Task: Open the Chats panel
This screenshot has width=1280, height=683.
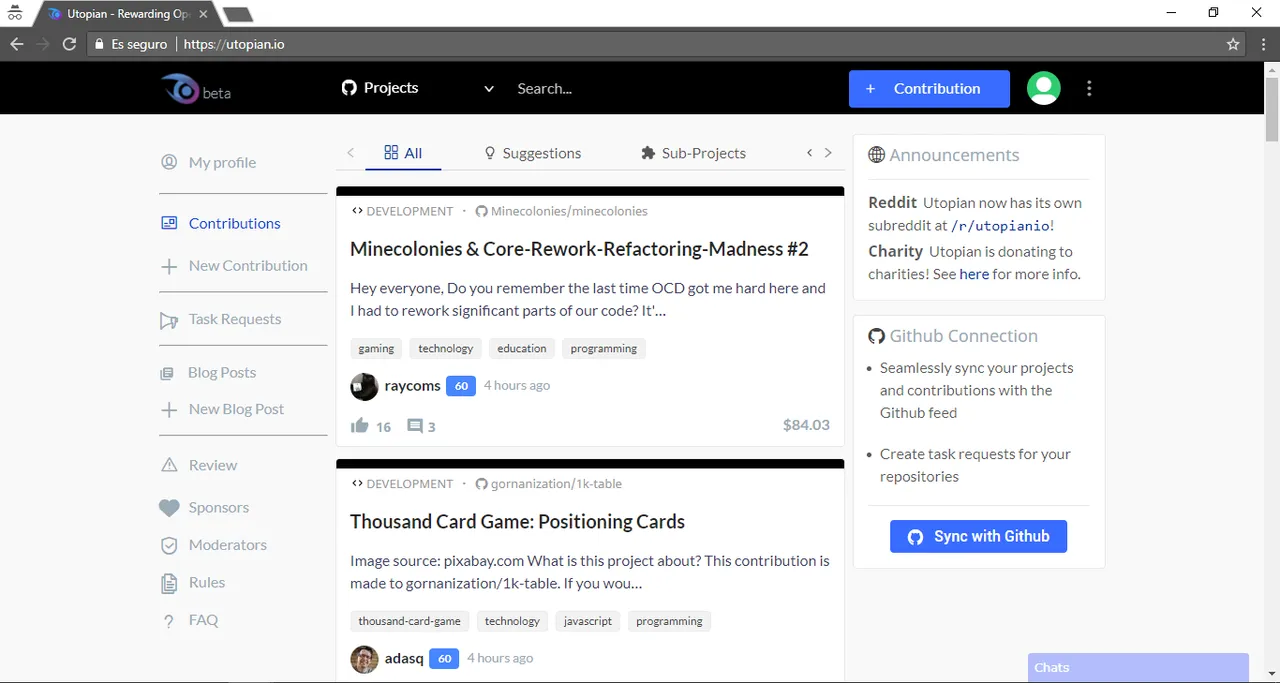Action: [1138, 667]
